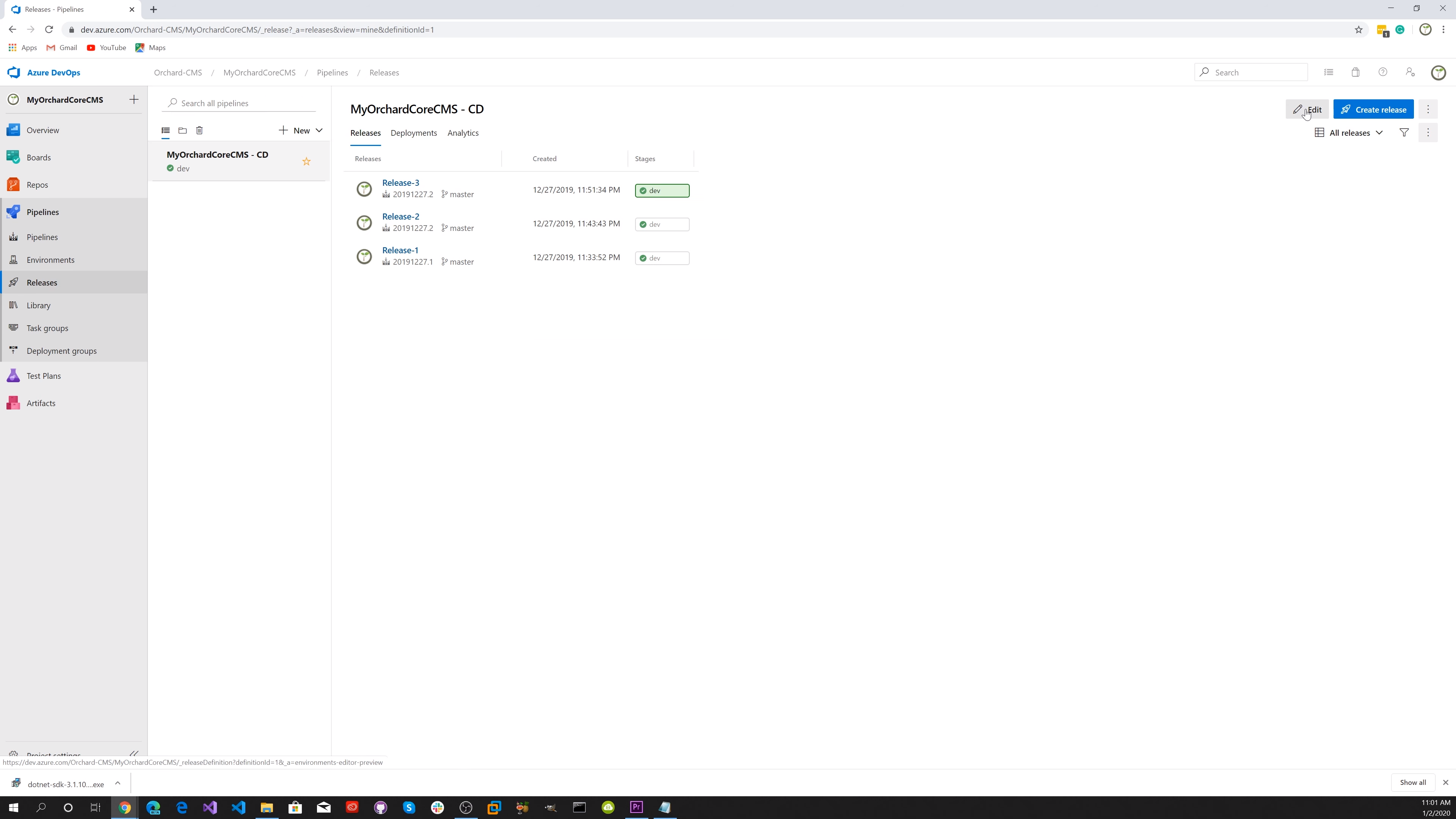Open user settings icon in header

click(1410, 72)
